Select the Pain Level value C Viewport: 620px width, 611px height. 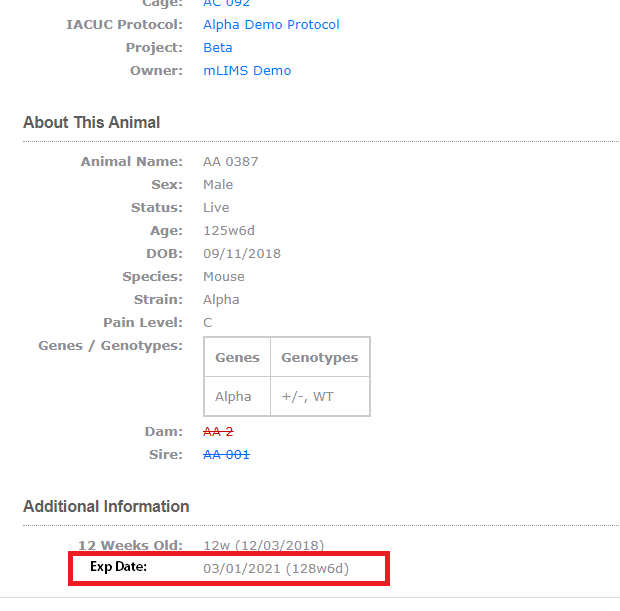click(x=208, y=323)
